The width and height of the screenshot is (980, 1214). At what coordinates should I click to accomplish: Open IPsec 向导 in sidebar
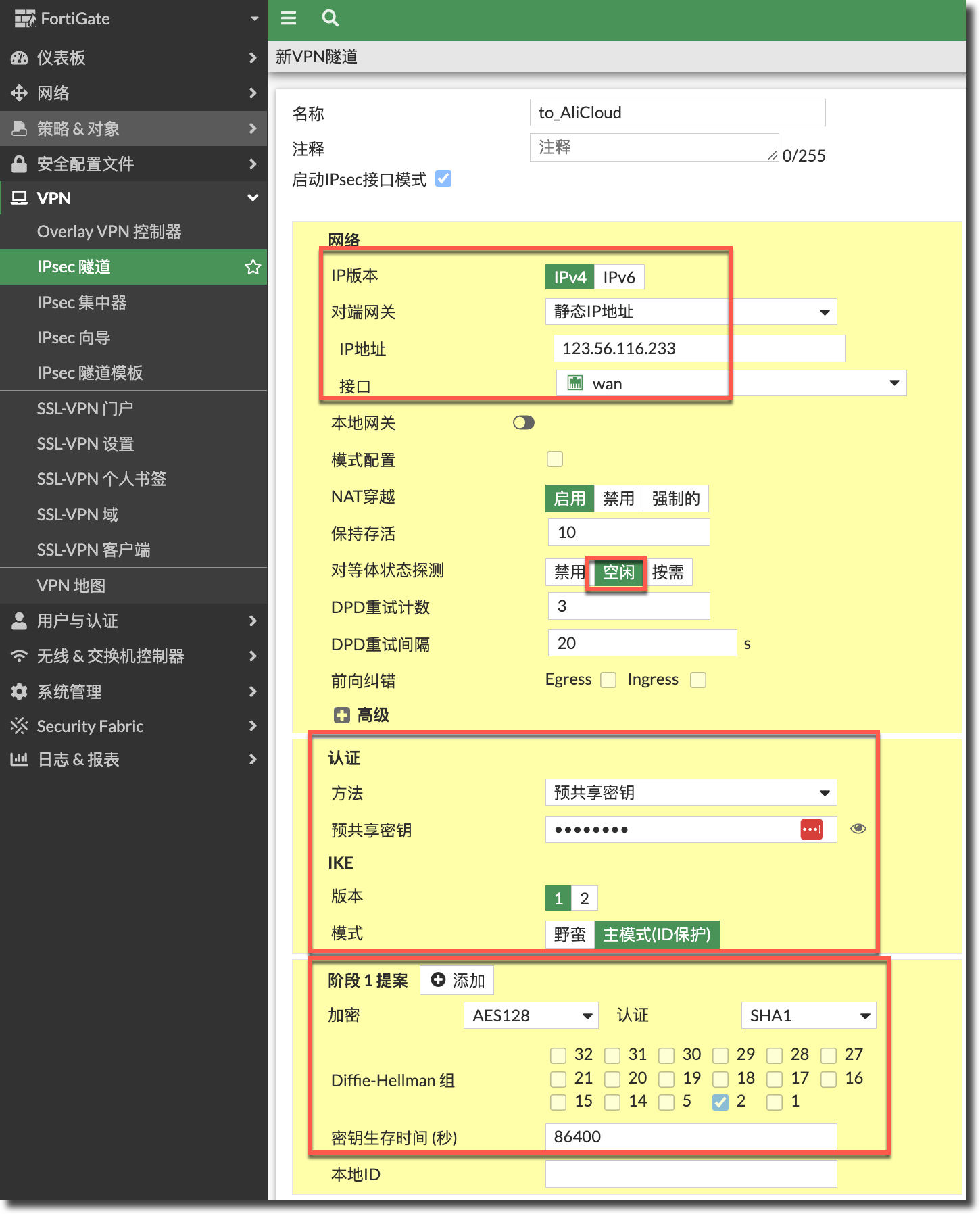click(x=74, y=337)
